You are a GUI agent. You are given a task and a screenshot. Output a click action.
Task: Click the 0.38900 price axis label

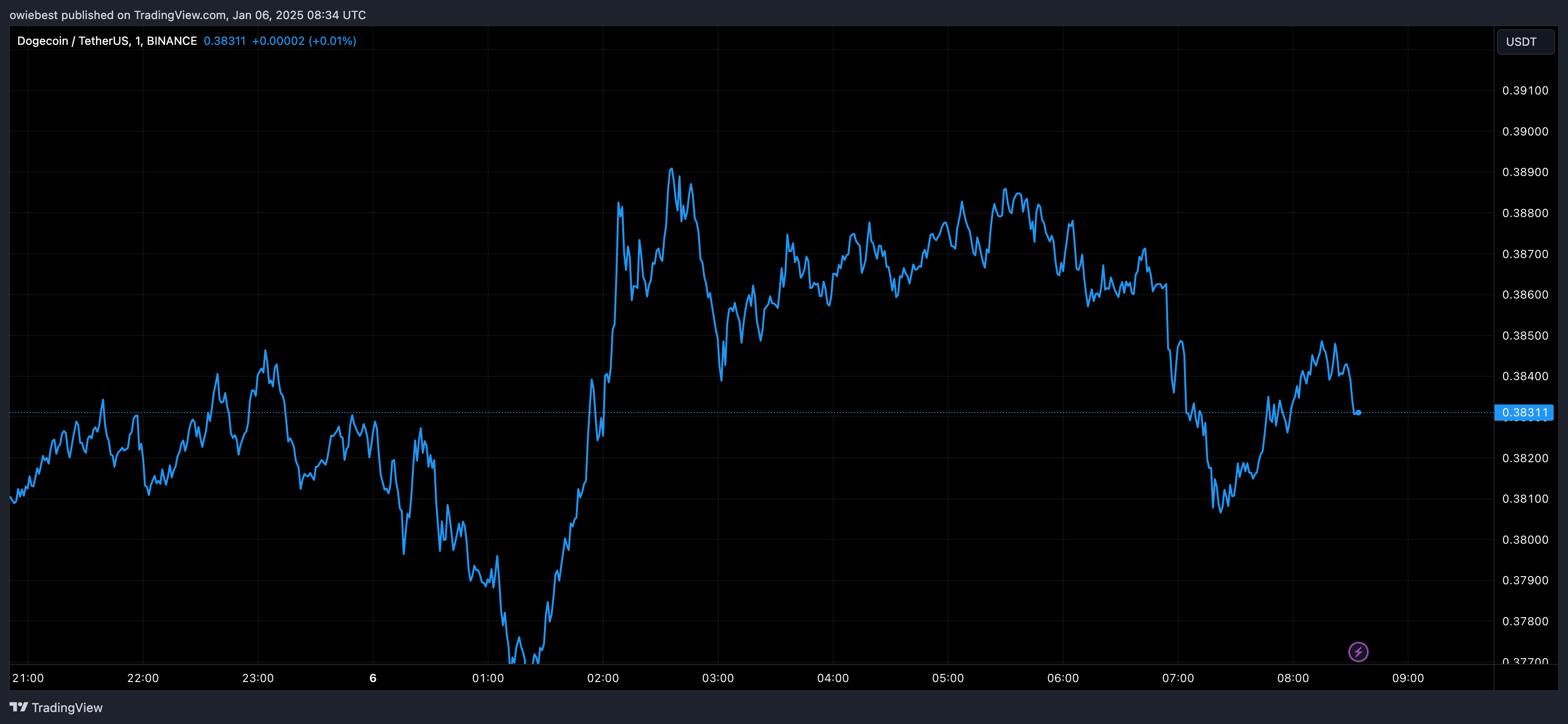(x=1525, y=172)
